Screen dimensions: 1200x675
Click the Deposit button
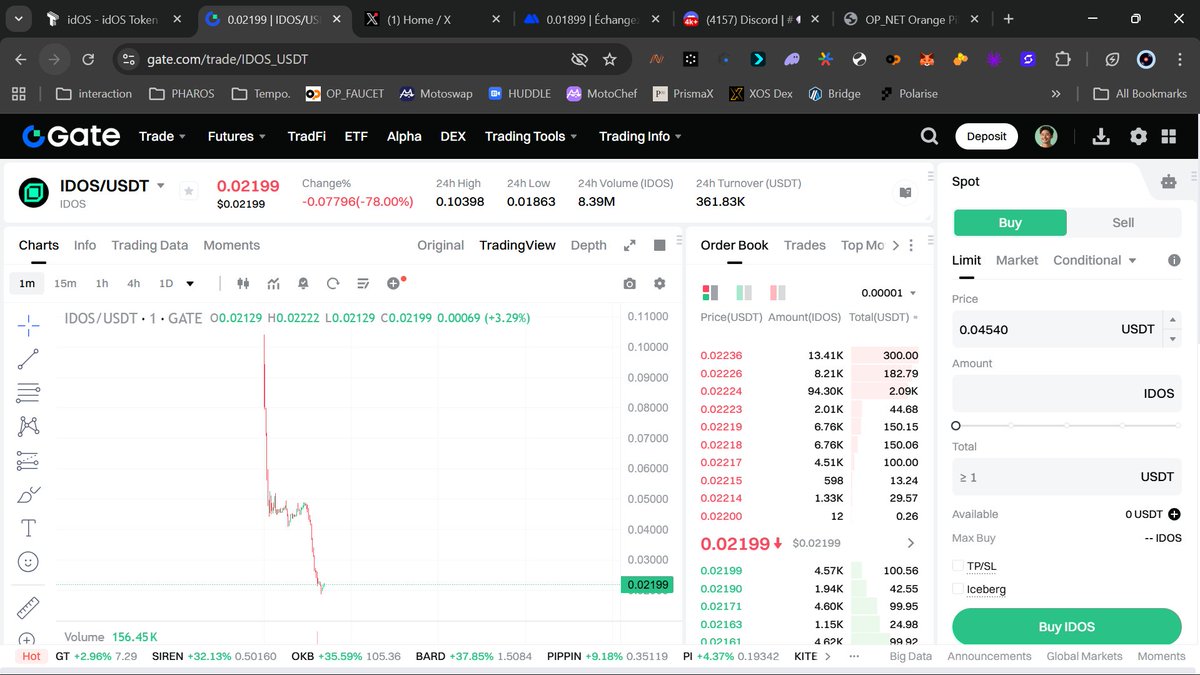[986, 137]
